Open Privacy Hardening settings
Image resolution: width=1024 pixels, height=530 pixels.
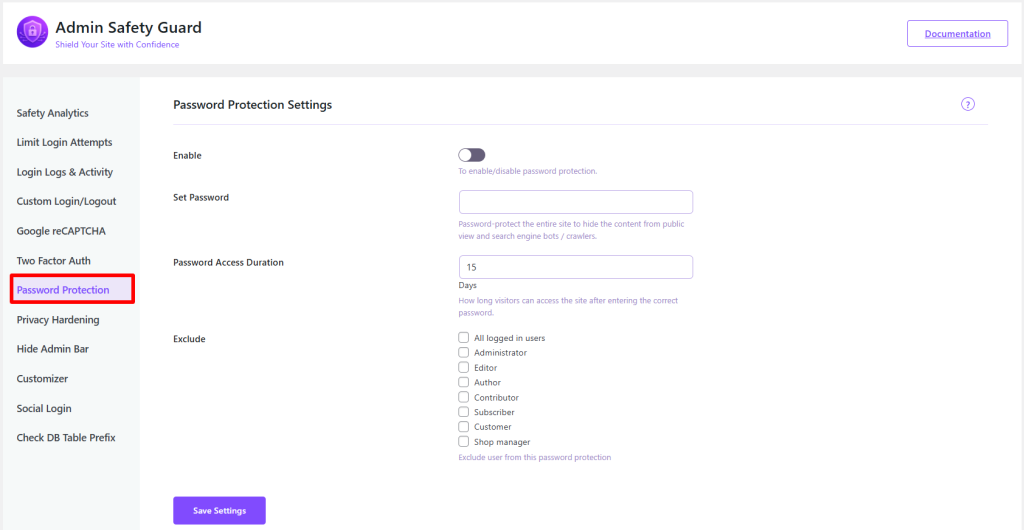(58, 320)
